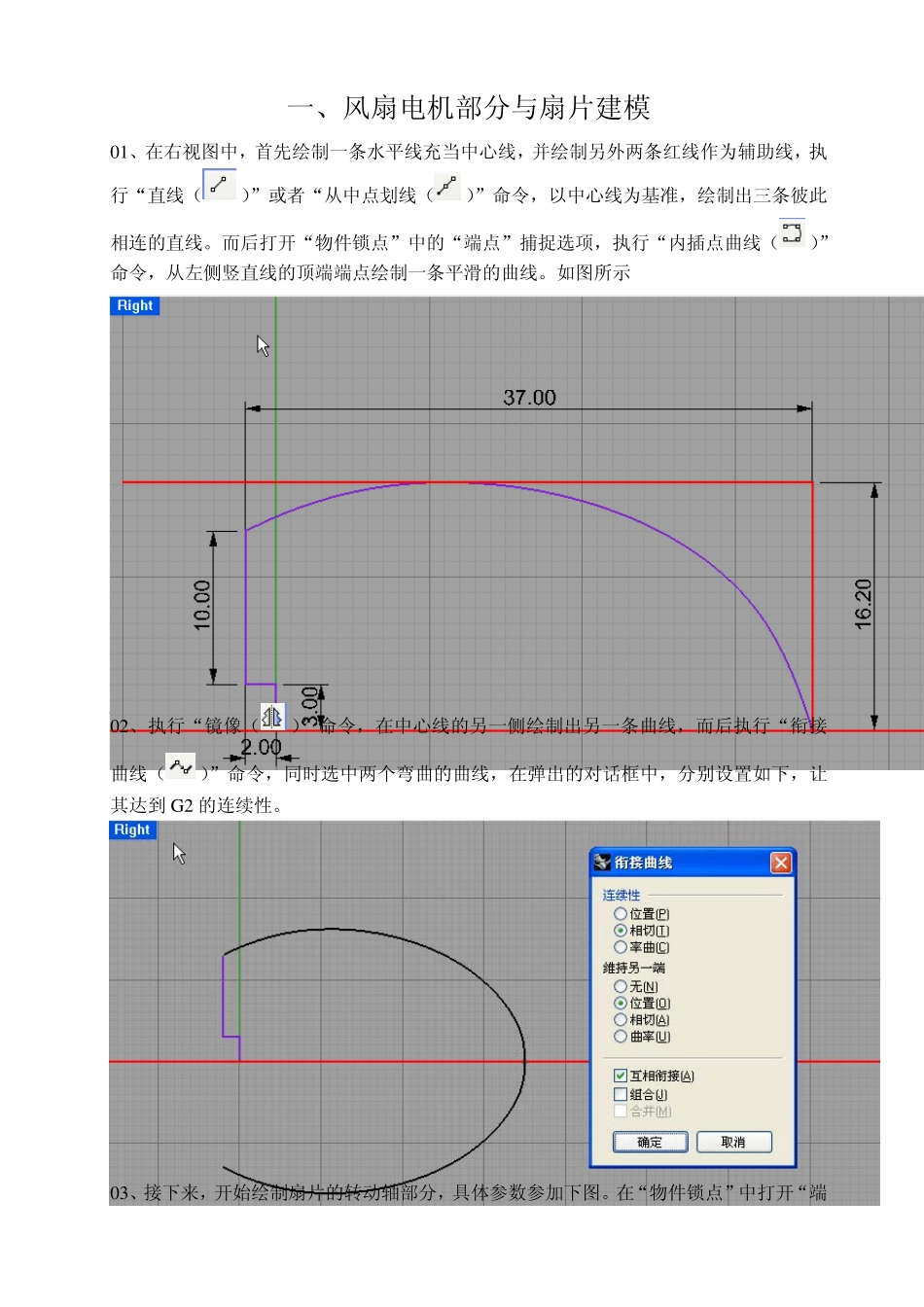Click the 2.00 dimension value
Viewport: 924px width, 1307px height.
(x=261, y=747)
